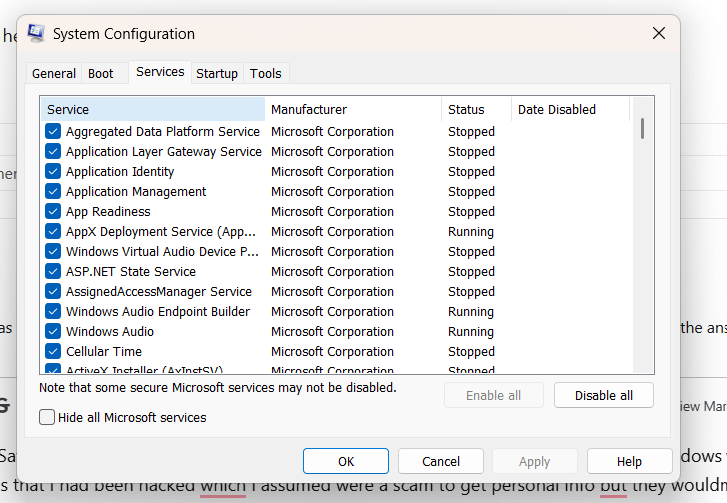Sort by the Service column header

pos(153,109)
